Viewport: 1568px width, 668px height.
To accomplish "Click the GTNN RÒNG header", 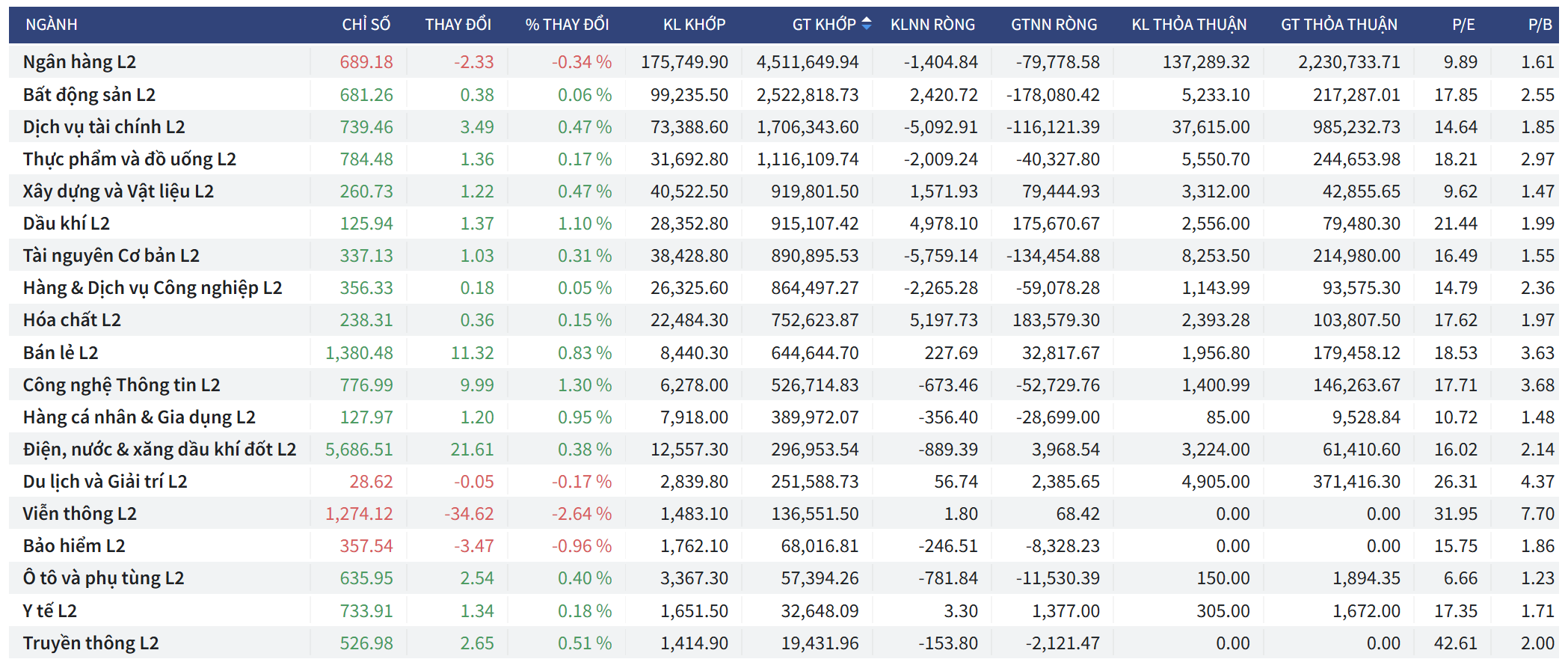I will coord(1054,25).
